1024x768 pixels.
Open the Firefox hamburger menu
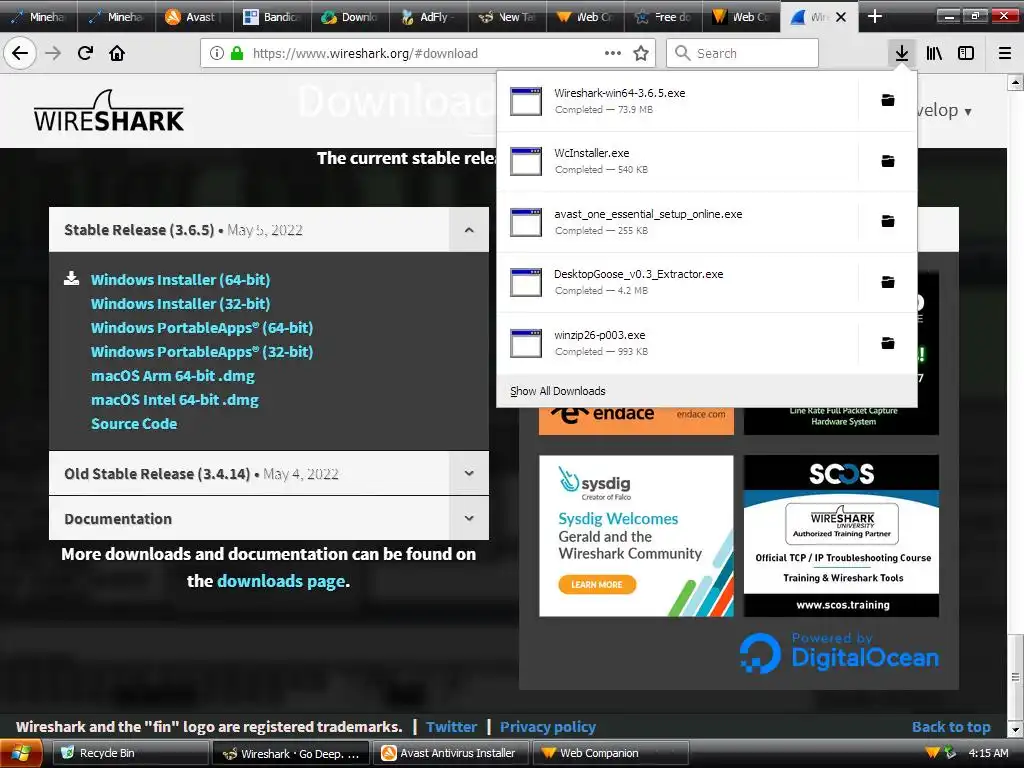pos(1005,53)
